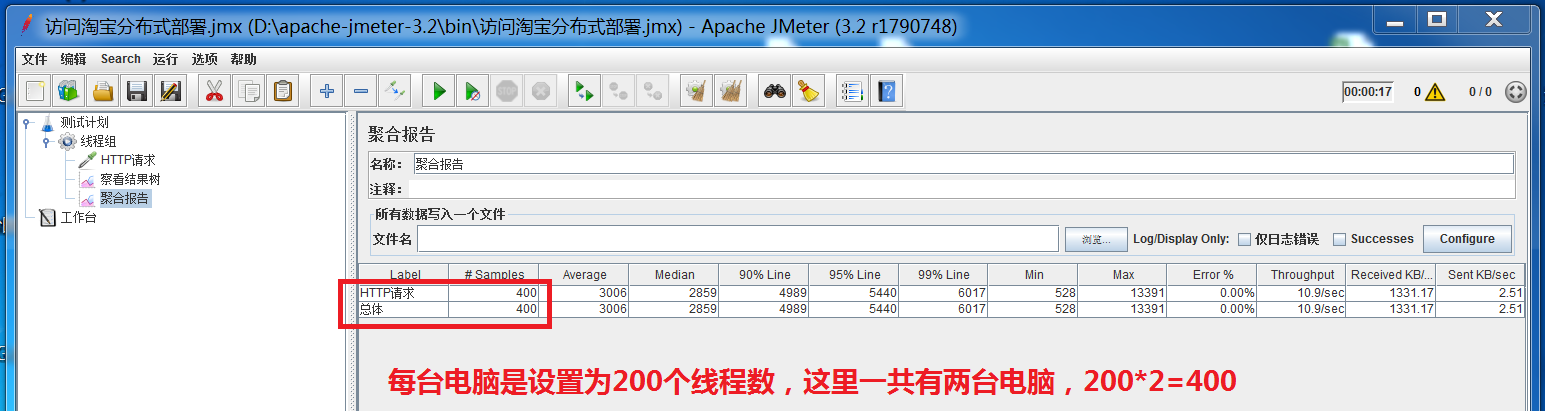Image resolution: width=1545 pixels, height=411 pixels.
Task: Click the 95% Line column header
Action: click(x=854, y=275)
